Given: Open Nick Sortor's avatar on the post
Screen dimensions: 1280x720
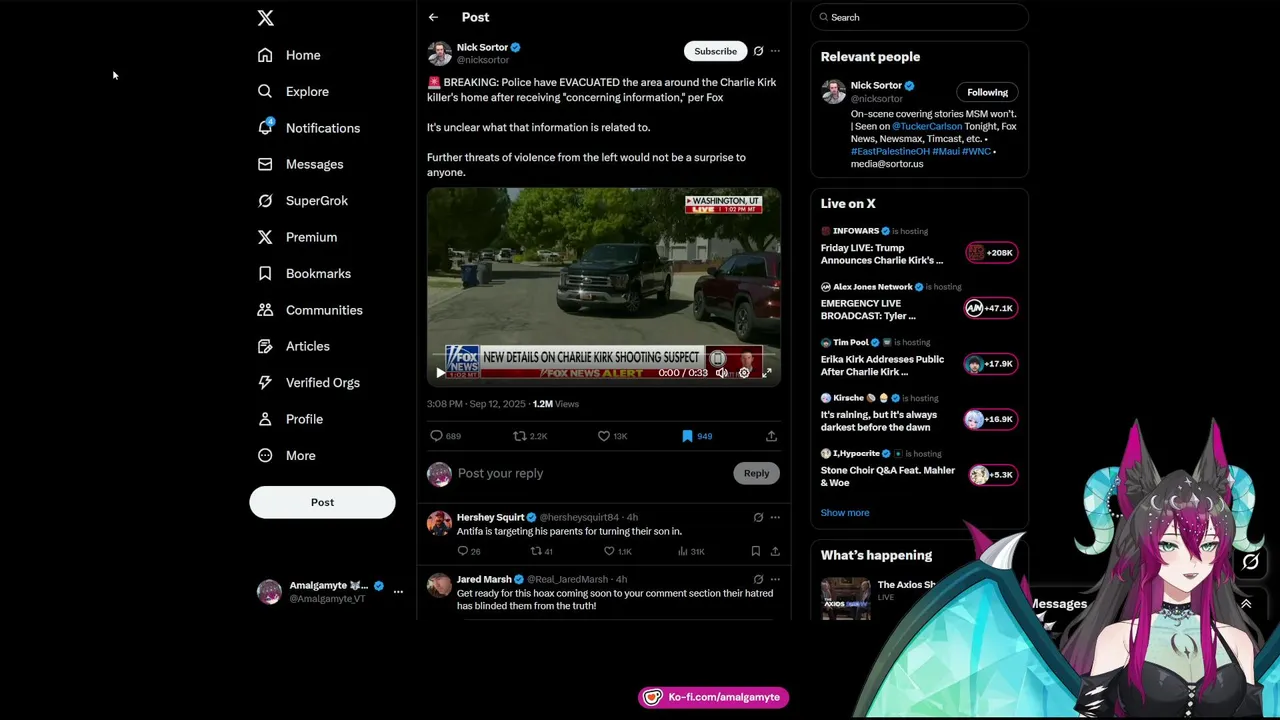Looking at the screenshot, I should coord(439,53).
